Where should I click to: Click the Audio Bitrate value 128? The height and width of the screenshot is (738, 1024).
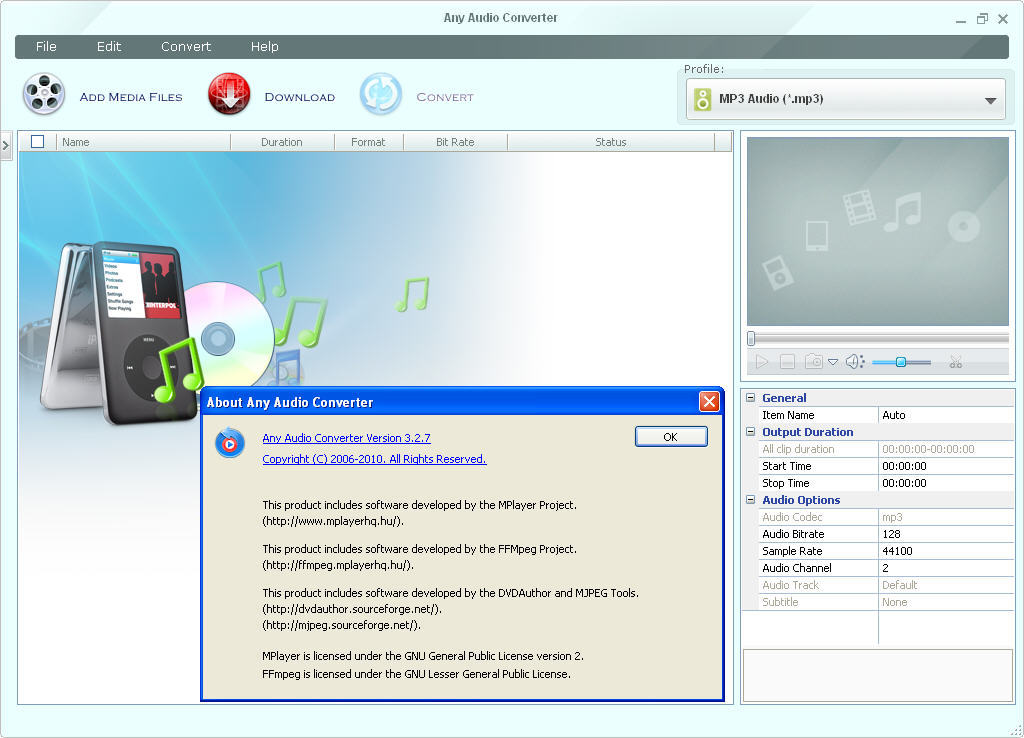(946, 534)
